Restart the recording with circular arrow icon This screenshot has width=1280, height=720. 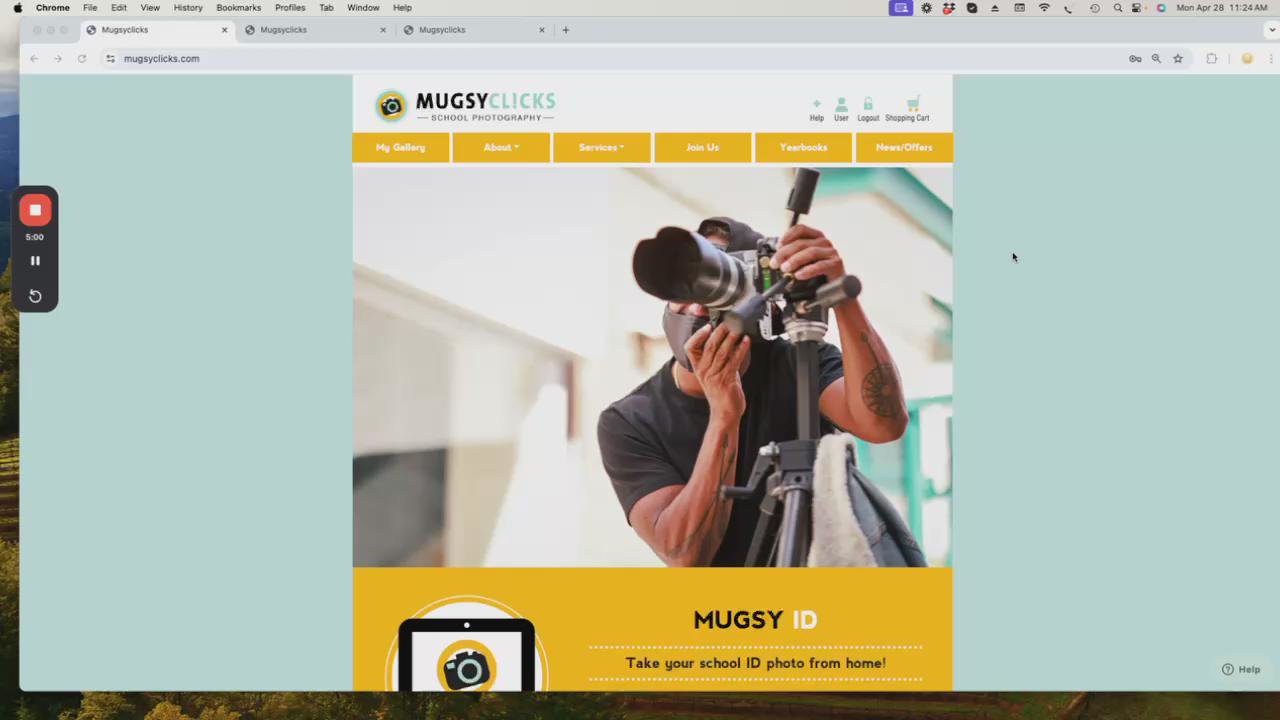tap(35, 296)
